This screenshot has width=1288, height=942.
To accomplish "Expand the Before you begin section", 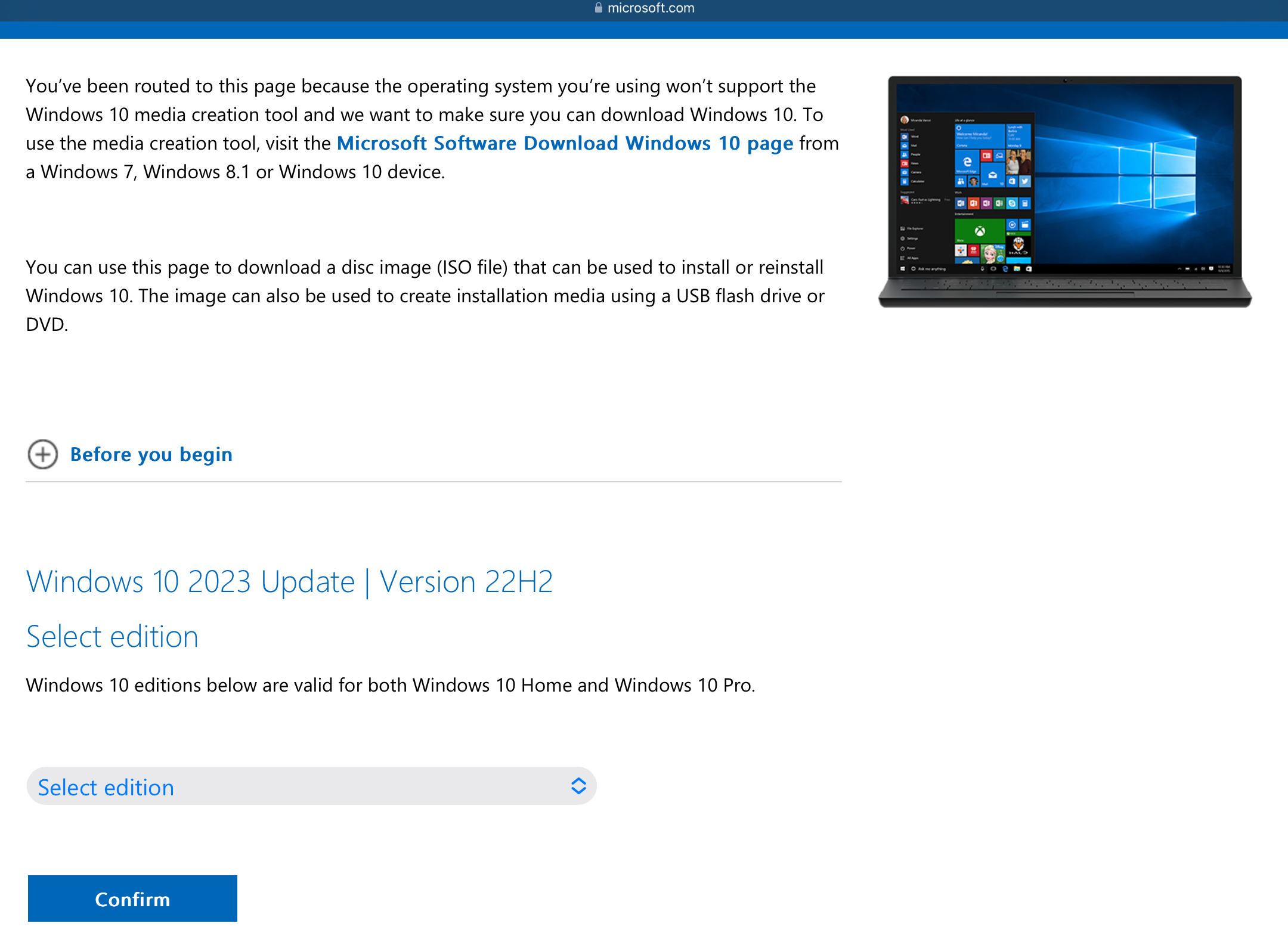I will 151,455.
